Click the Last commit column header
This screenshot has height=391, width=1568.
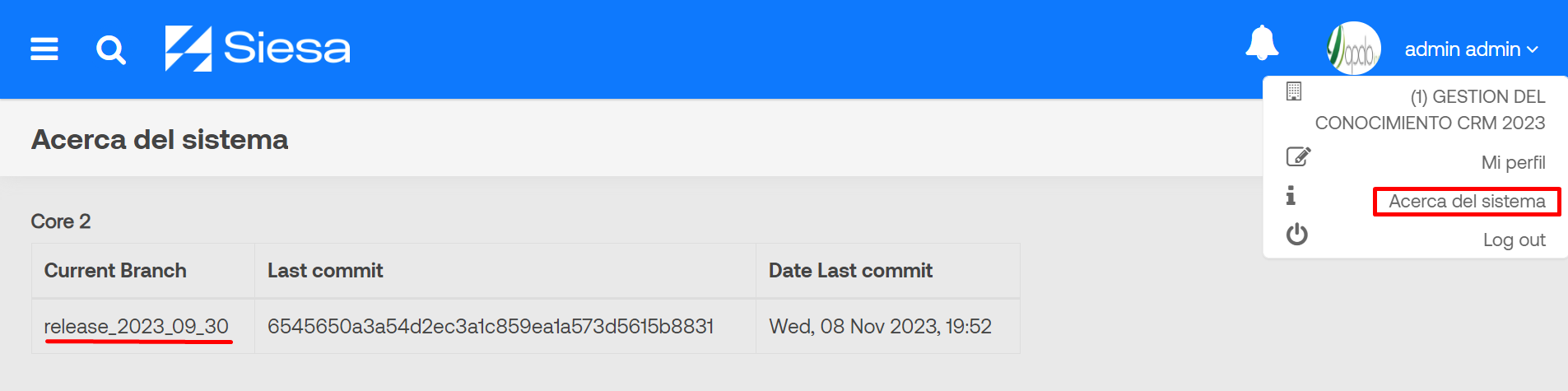pos(325,270)
